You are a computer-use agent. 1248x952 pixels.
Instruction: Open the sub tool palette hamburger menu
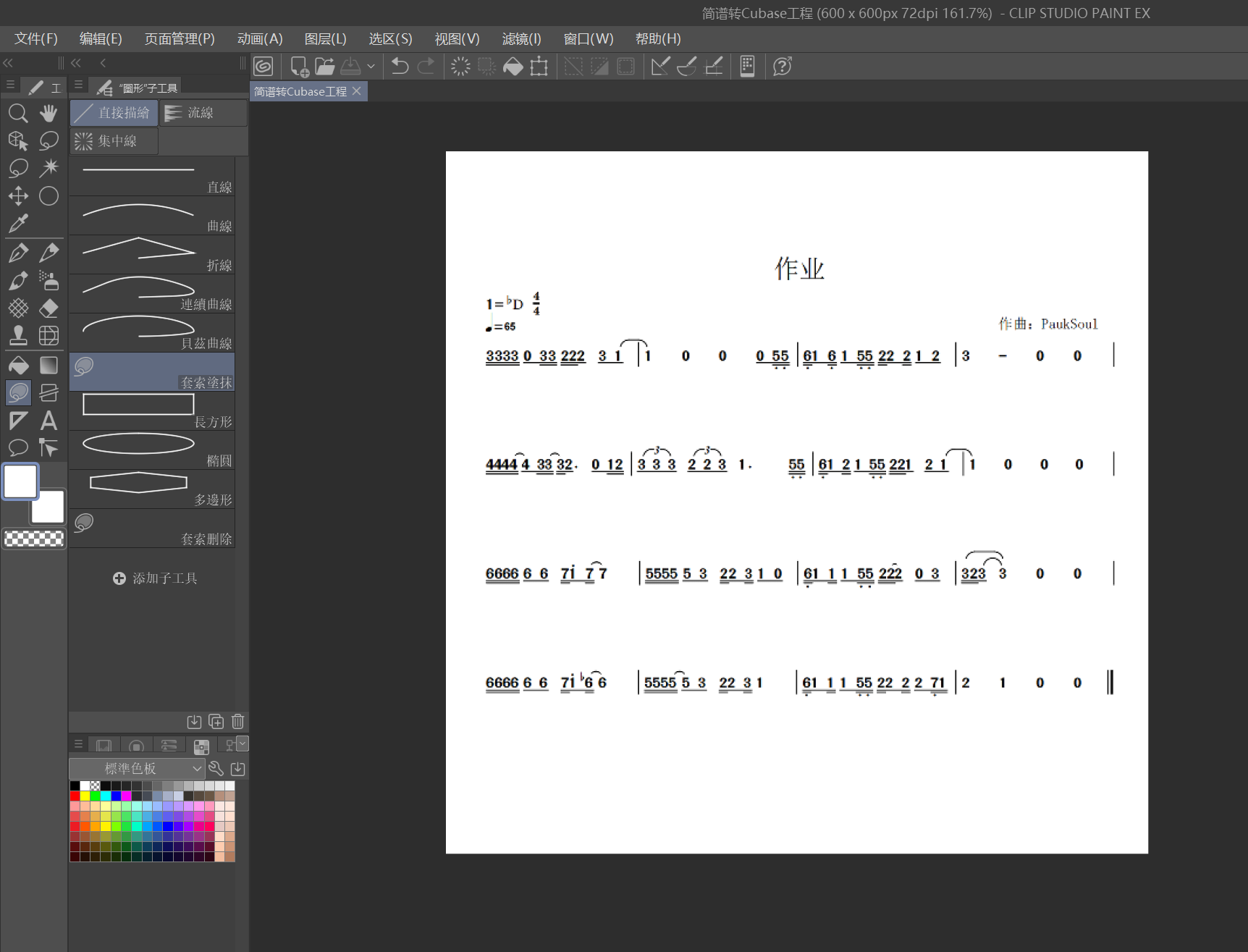78,85
